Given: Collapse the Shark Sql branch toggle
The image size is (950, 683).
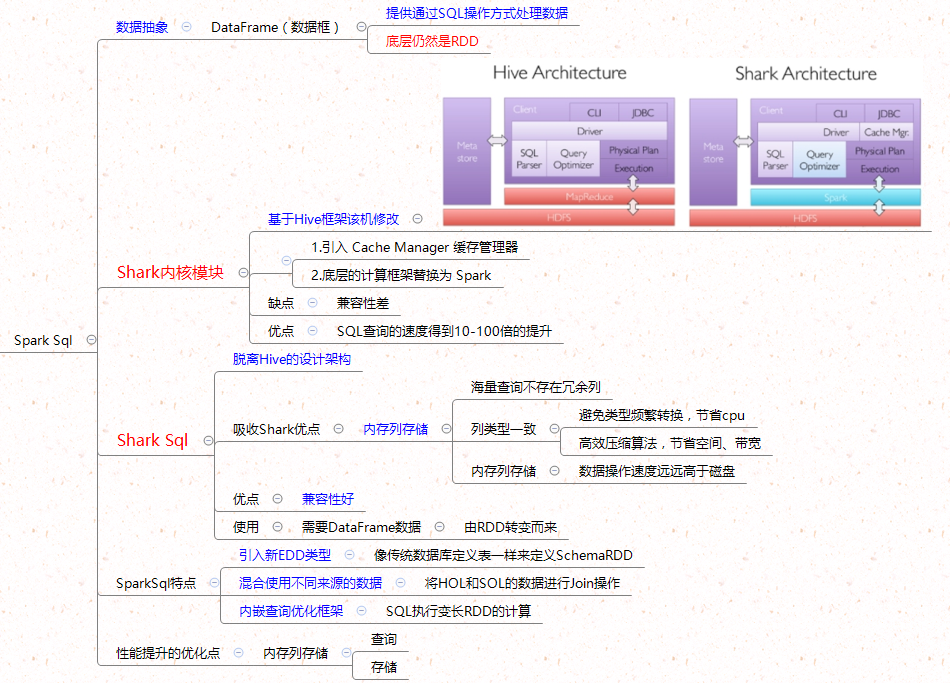Looking at the screenshot, I should 208,441.
